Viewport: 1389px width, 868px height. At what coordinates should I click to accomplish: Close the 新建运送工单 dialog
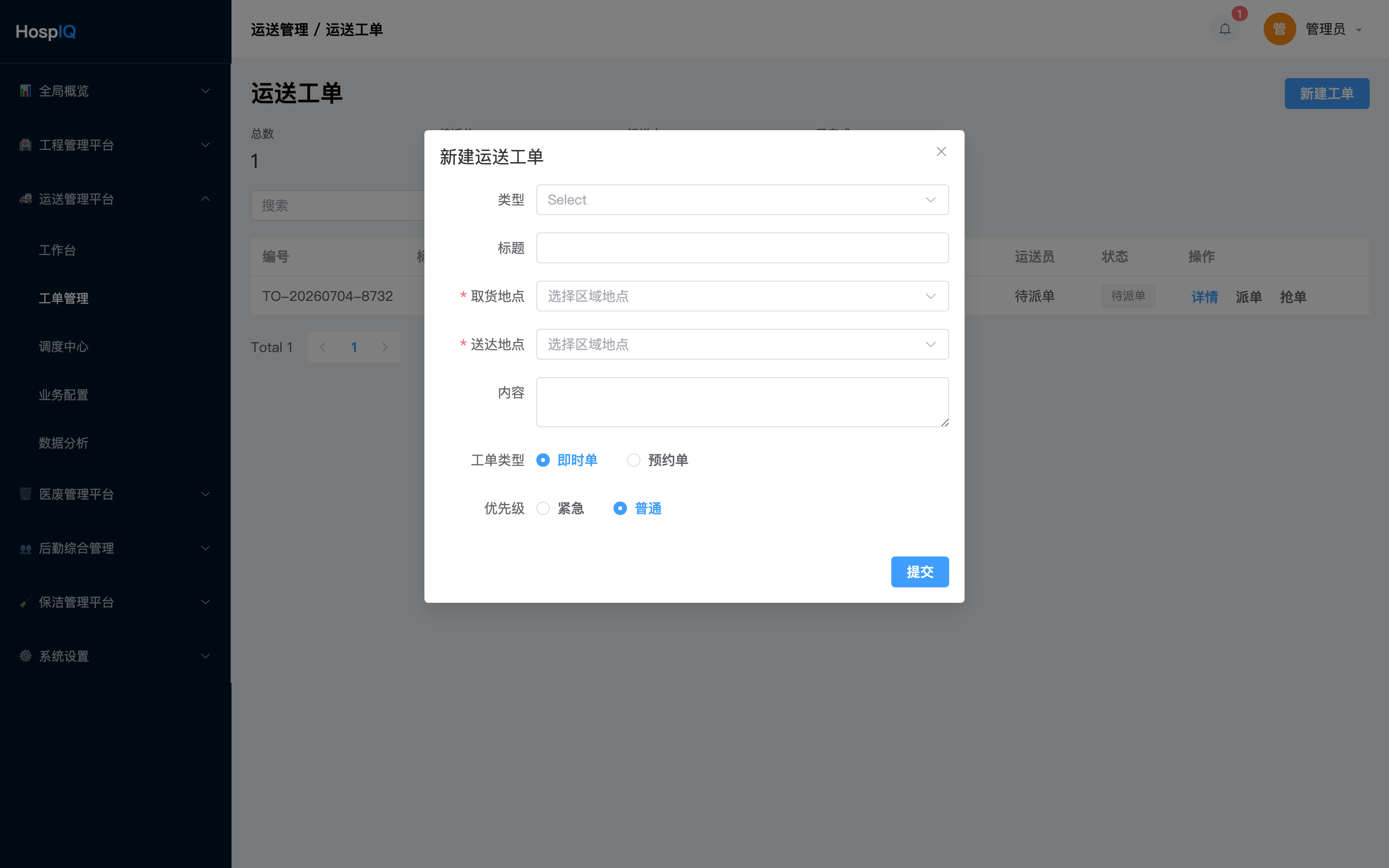[941, 151]
